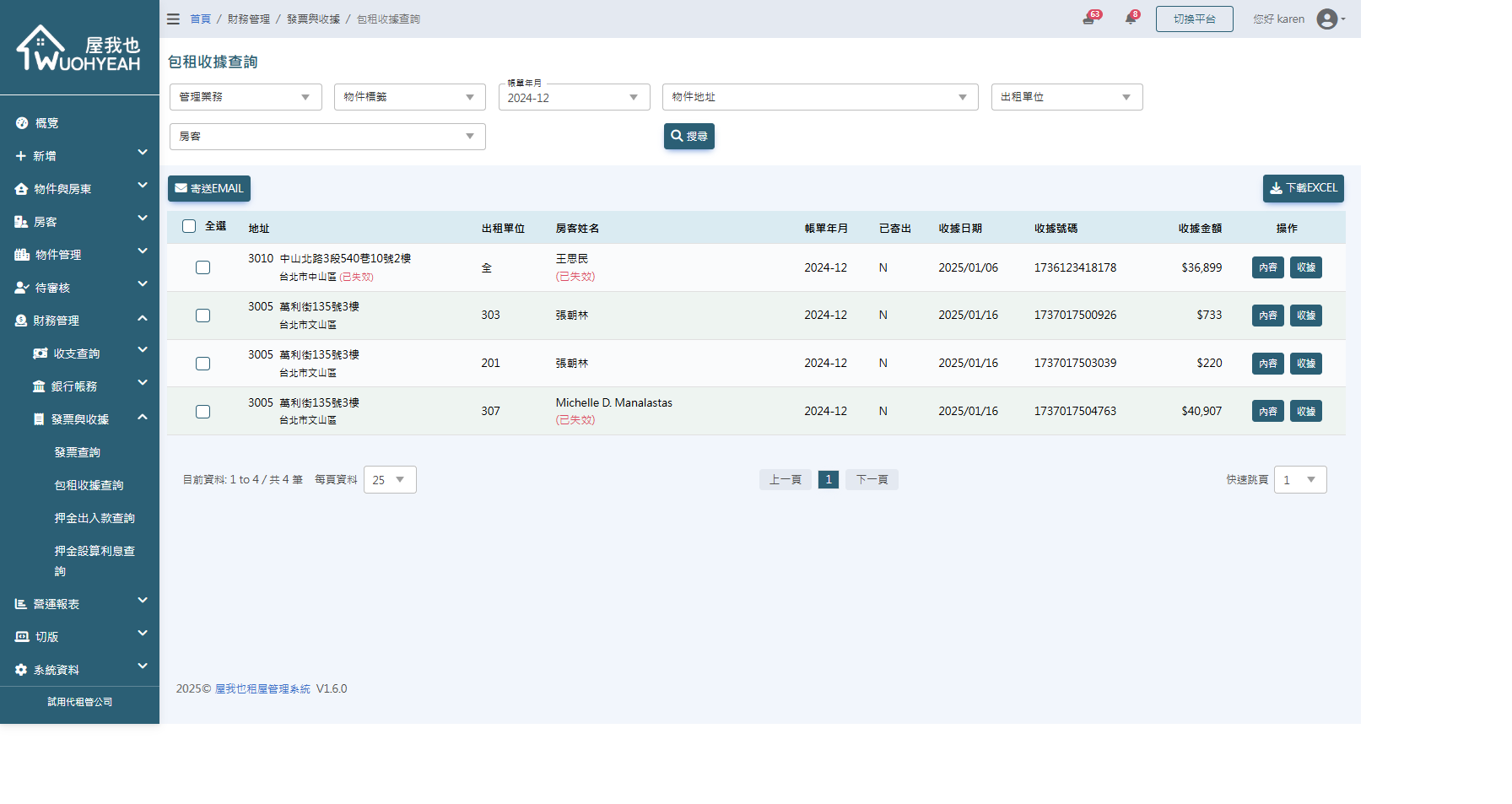Click the 寄送EMAIL button
The height and width of the screenshot is (804, 1512).
coord(209,188)
